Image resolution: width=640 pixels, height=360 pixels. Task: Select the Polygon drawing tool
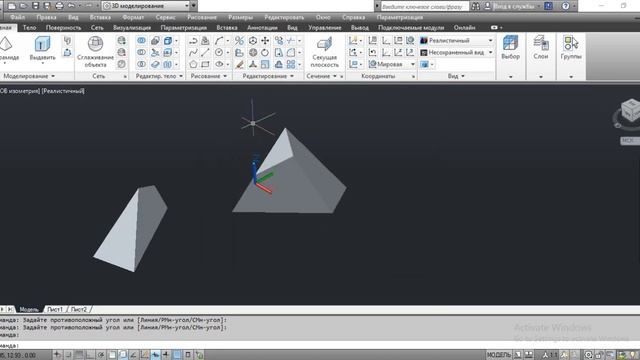193,64
